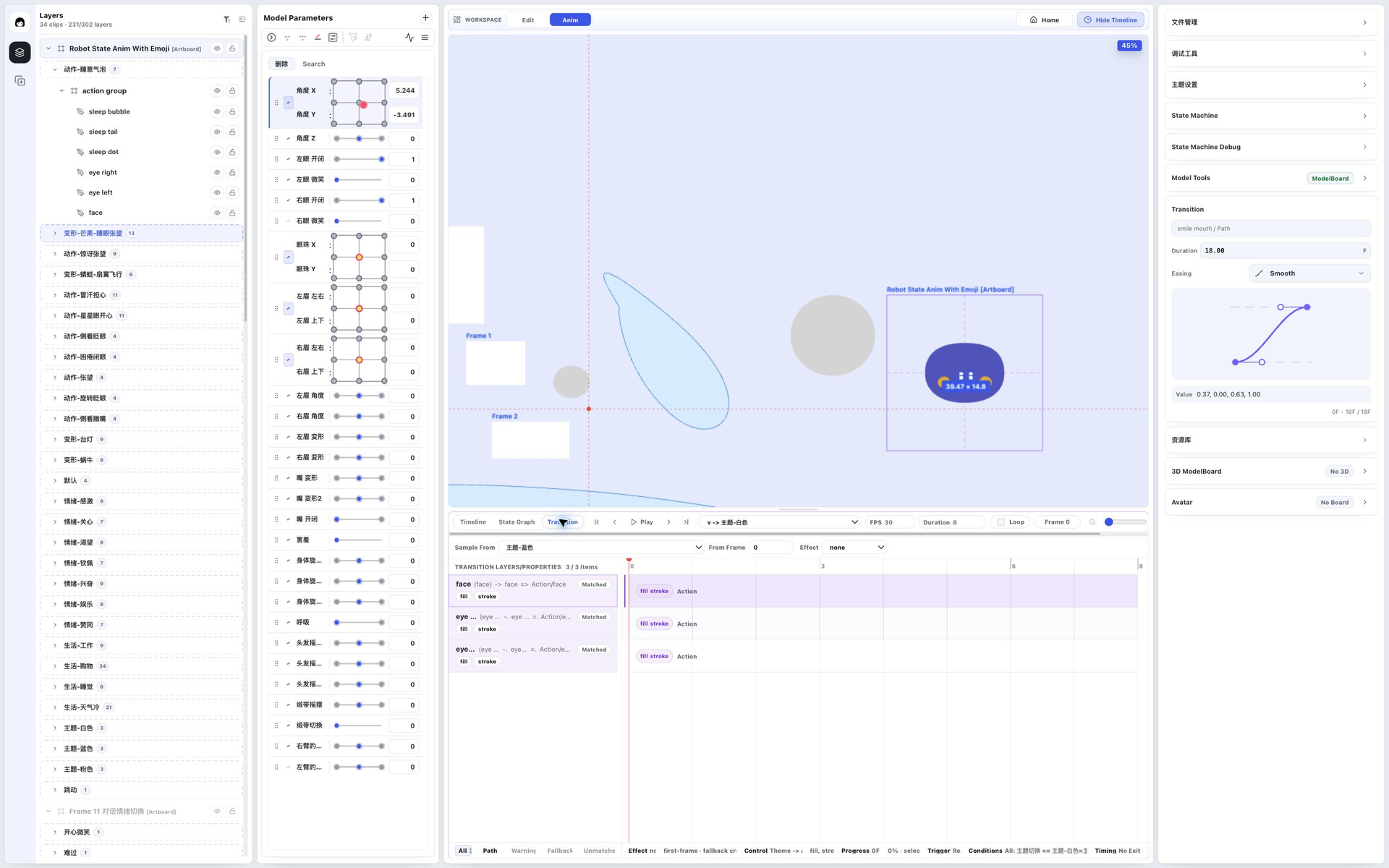Hide the sleep dot layer
Image resolution: width=1389 pixels, height=868 pixels.
pos(216,153)
